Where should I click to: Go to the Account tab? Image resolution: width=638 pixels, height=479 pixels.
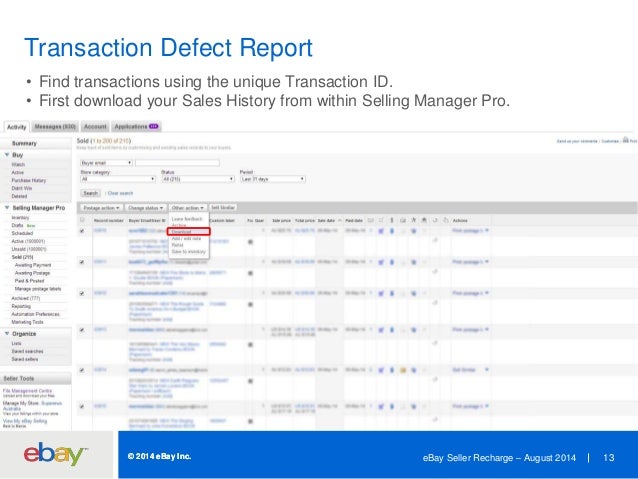(x=95, y=127)
